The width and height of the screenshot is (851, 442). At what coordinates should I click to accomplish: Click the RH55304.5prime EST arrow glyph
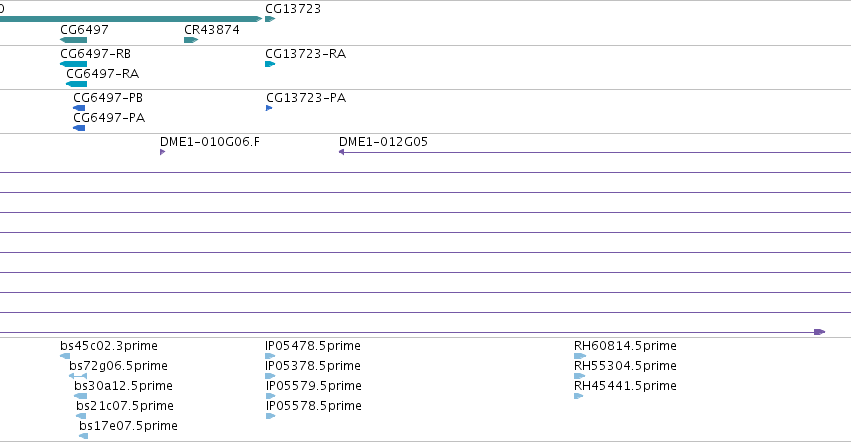tap(580, 376)
